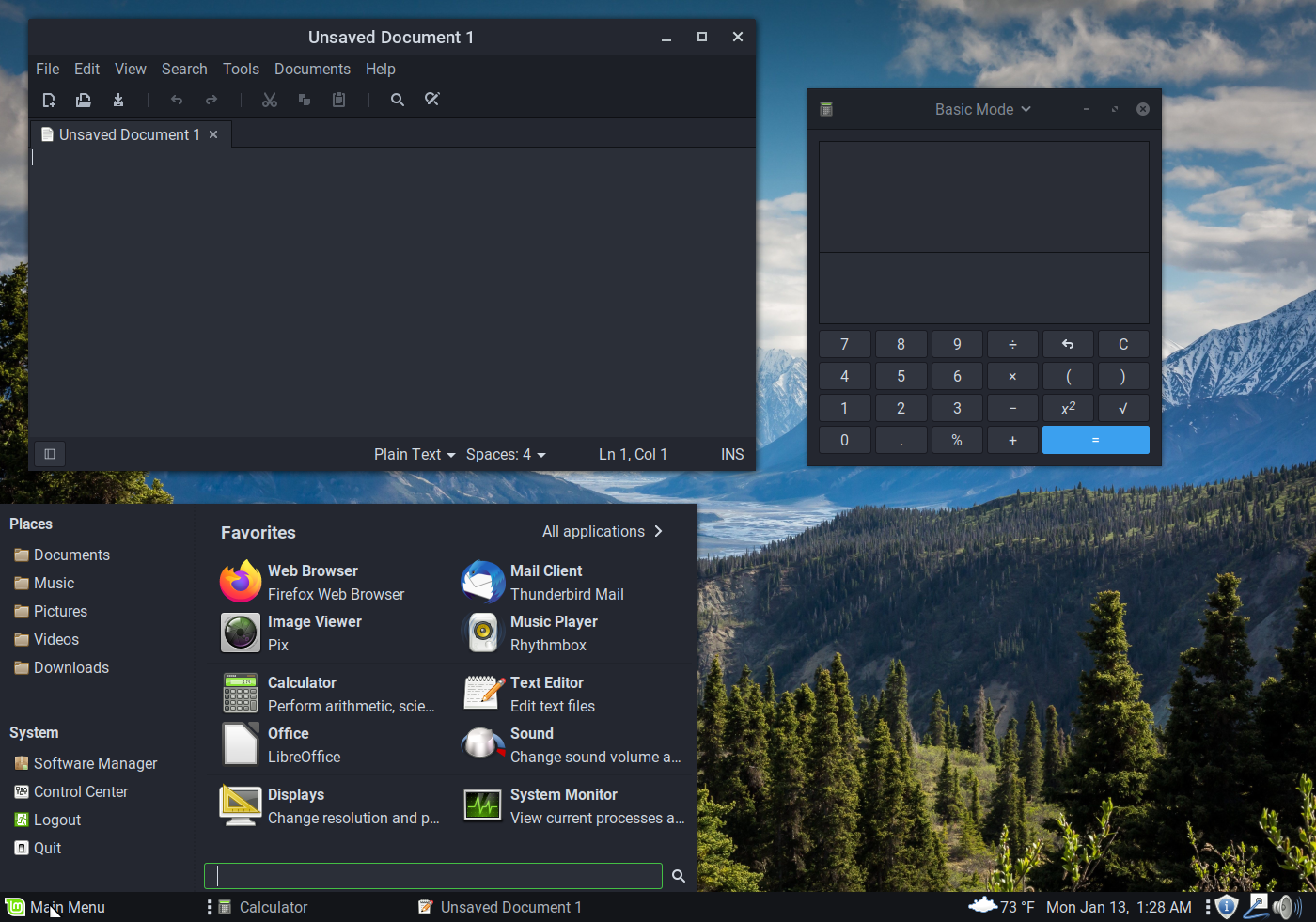Viewport: 1316px width, 922px height.
Task: Open the Tools menu in text editor
Action: [241, 69]
